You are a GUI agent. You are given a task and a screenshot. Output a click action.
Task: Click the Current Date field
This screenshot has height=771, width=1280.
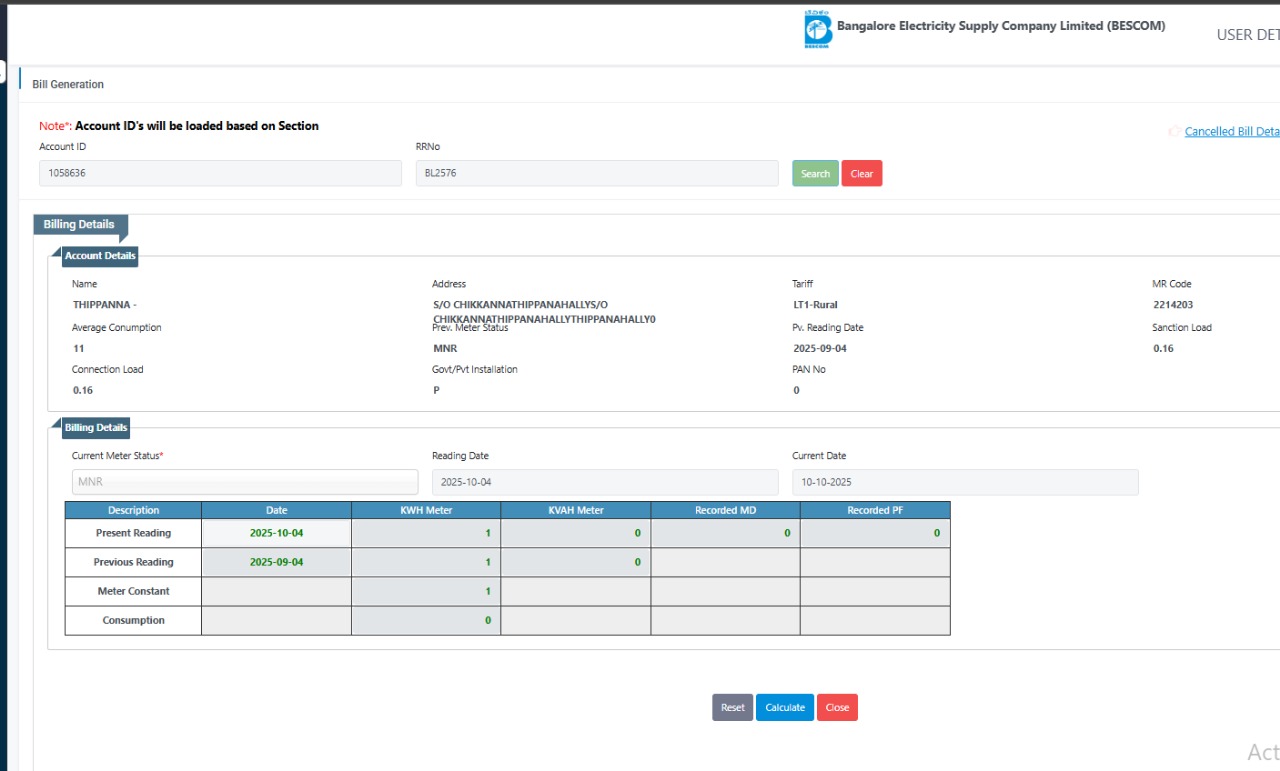(965, 482)
